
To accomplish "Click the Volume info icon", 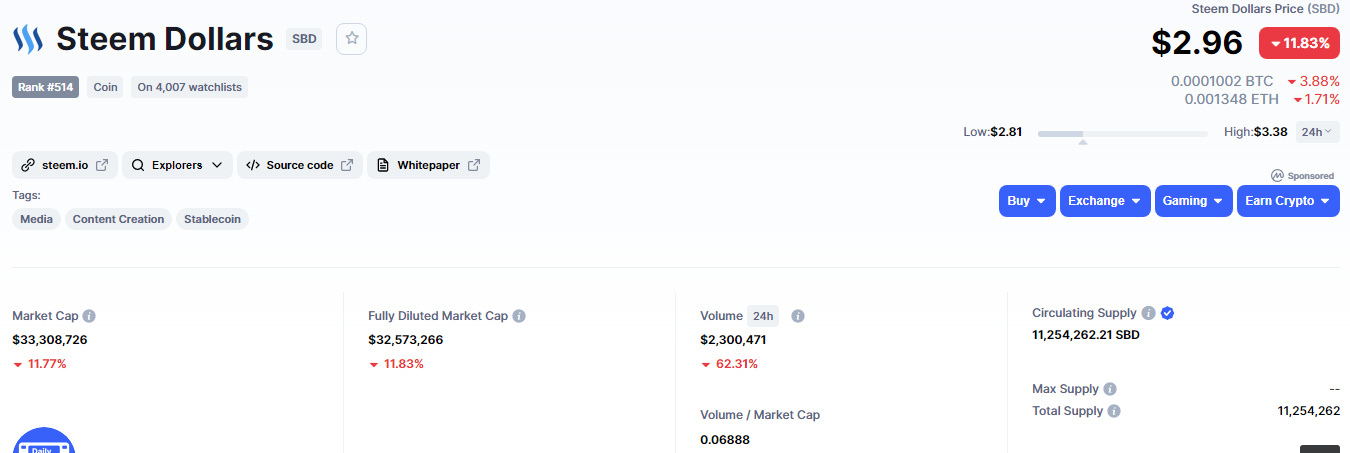I will point(798,316).
